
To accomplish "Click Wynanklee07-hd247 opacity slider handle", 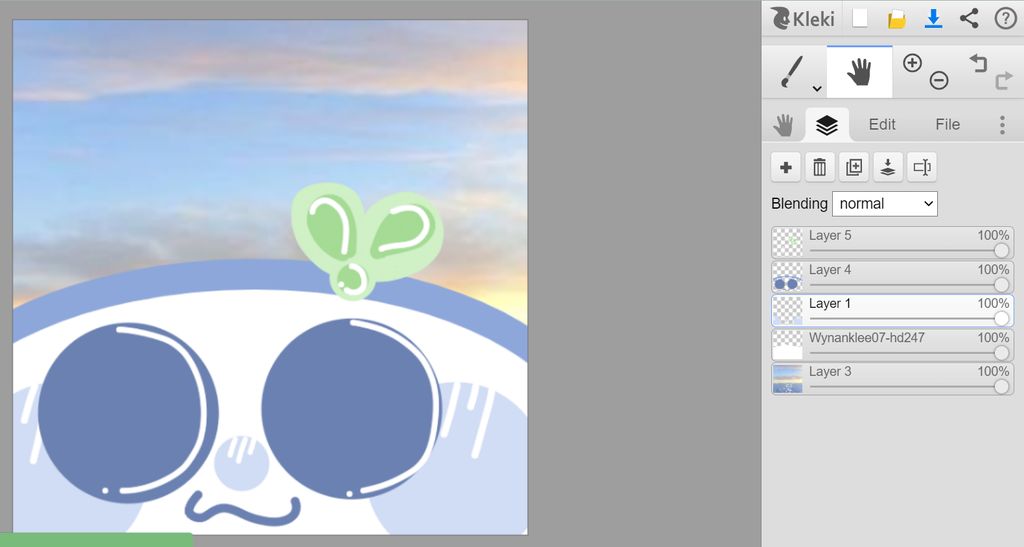I will [1001, 352].
